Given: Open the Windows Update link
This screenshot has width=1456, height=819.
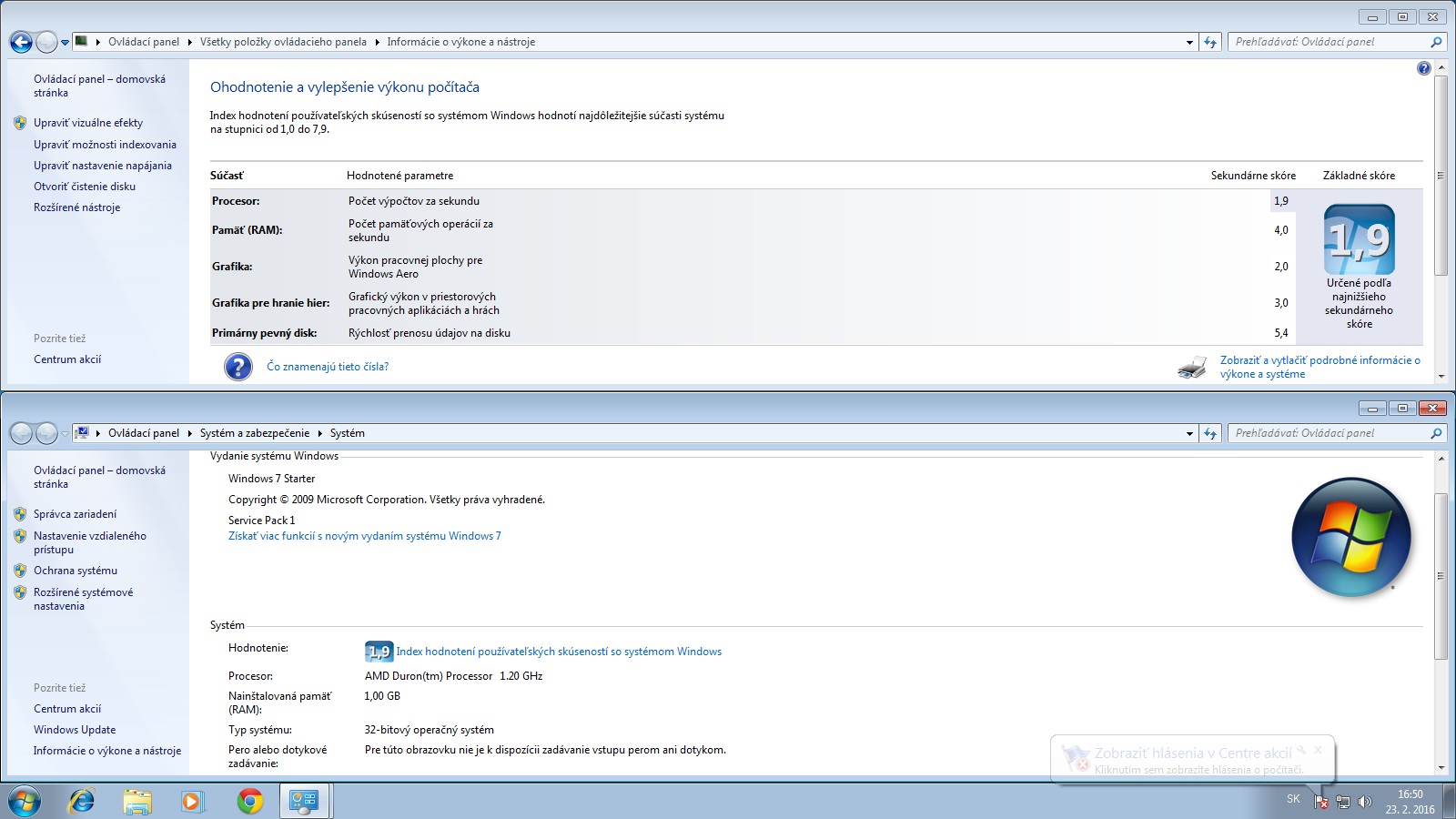Looking at the screenshot, I should point(75,730).
